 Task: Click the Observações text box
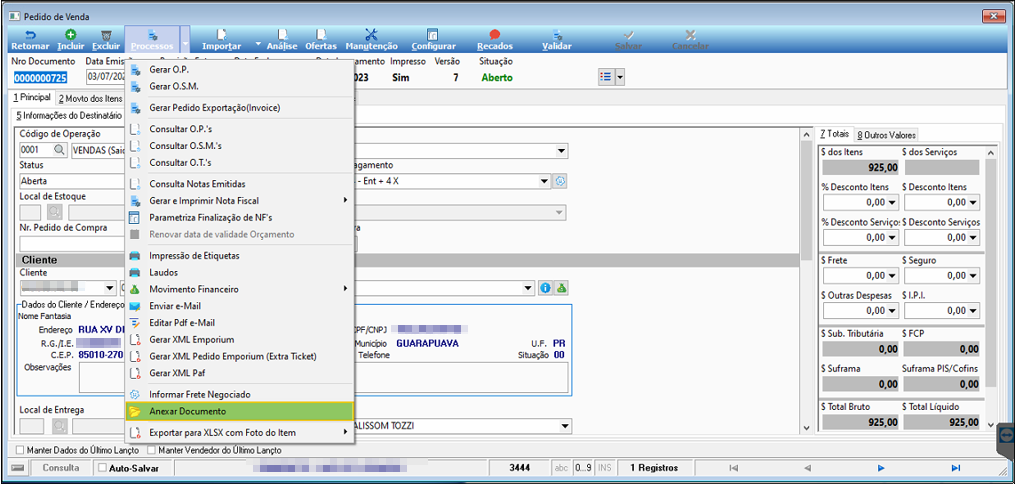click(x=324, y=377)
